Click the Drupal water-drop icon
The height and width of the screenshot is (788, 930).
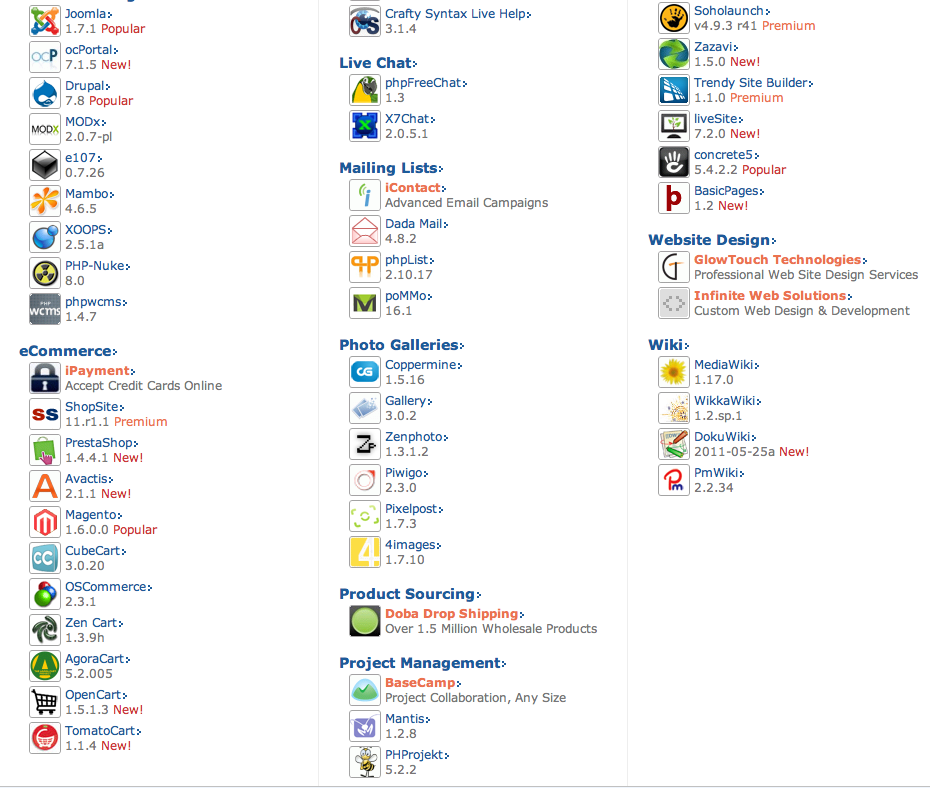coord(45,93)
